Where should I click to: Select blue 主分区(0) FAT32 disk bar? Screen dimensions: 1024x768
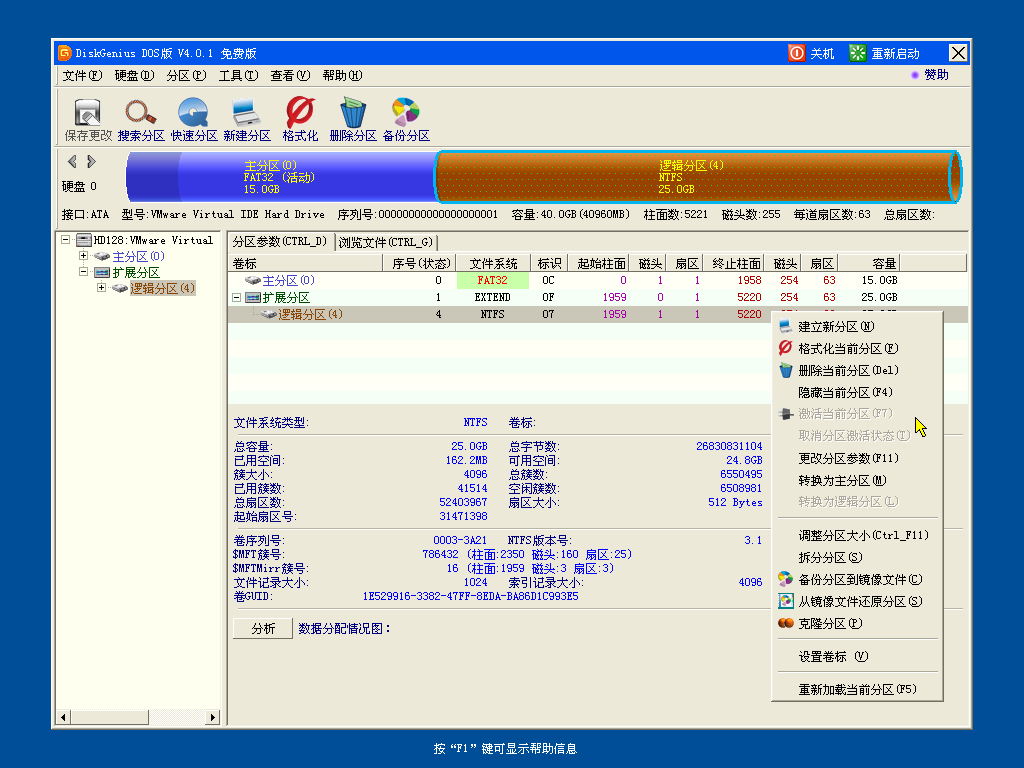pos(281,177)
